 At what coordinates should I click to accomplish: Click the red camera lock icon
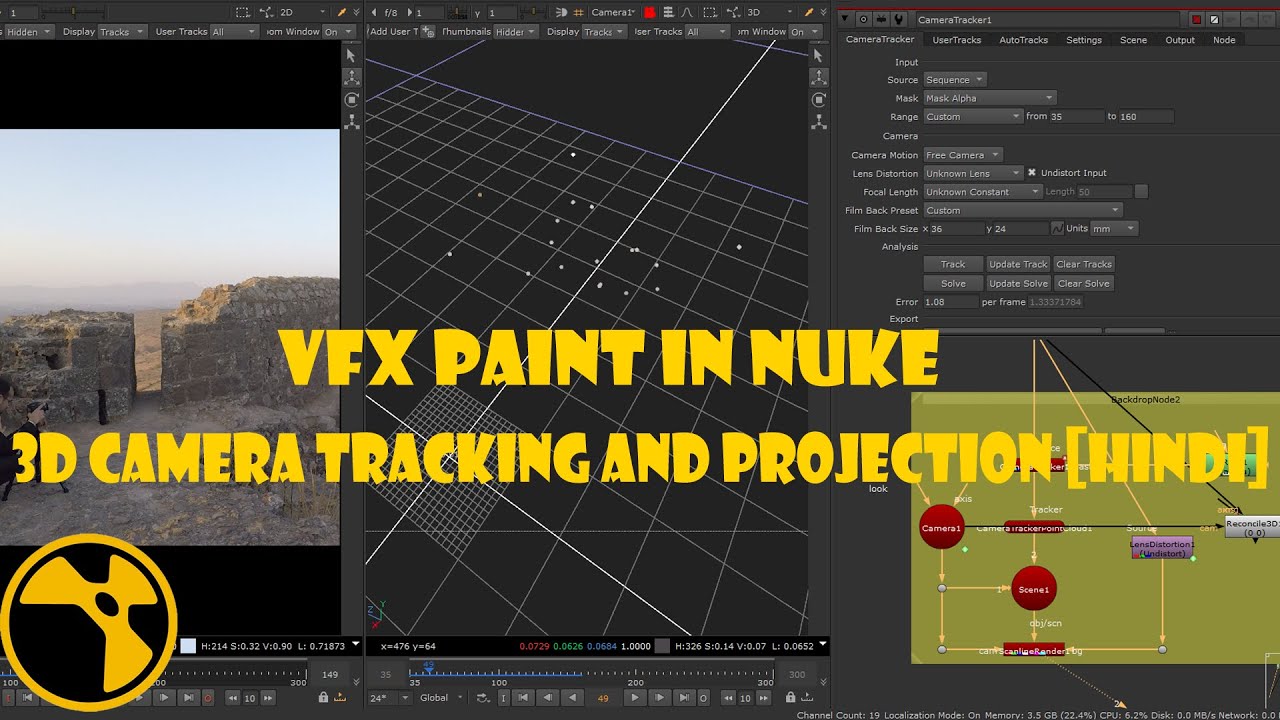[650, 13]
